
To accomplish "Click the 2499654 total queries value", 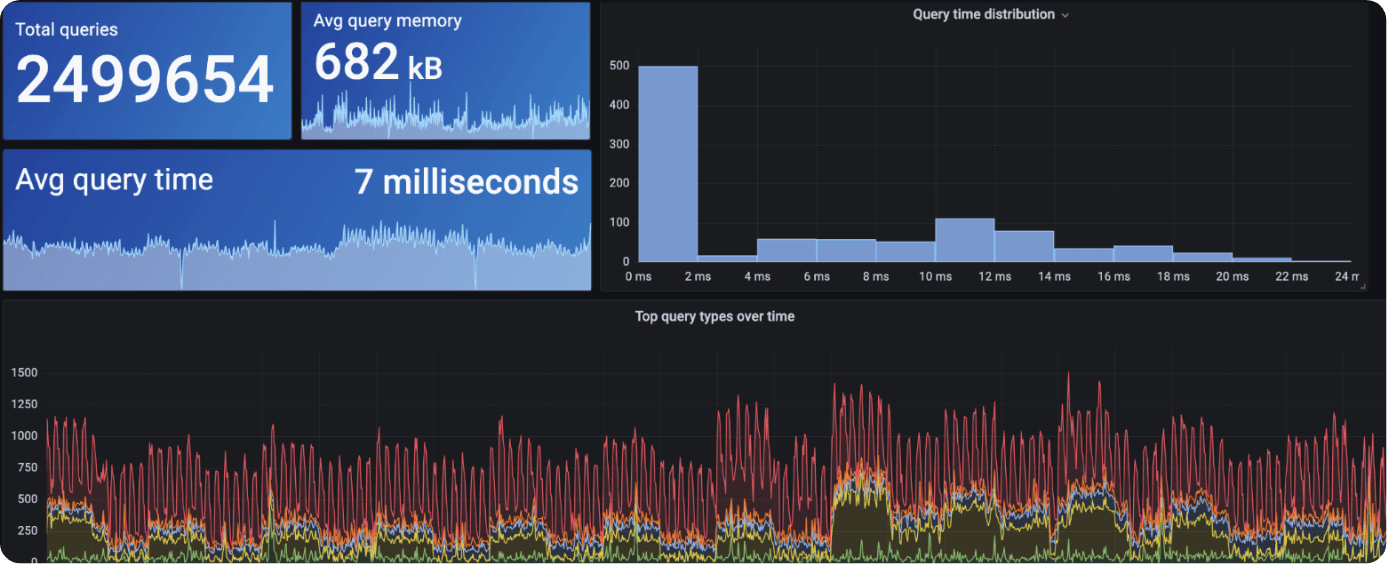I will pos(145,81).
